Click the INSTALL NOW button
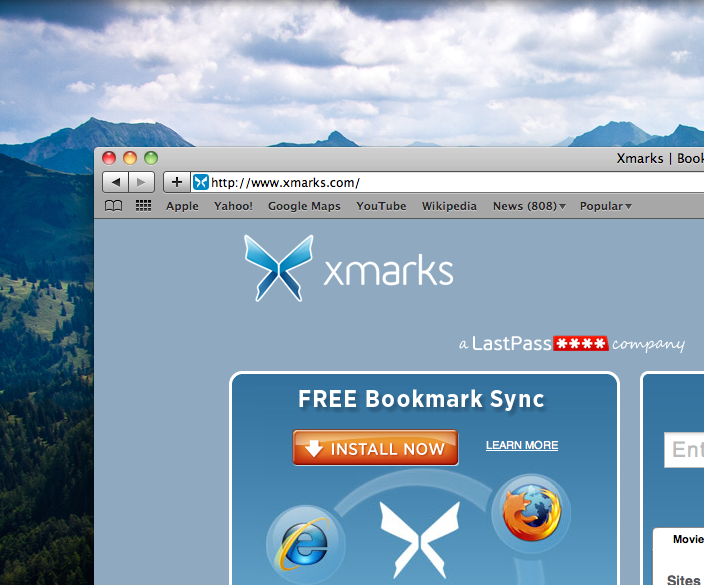Screen dimensions: 704x585 pyautogui.click(x=375, y=448)
